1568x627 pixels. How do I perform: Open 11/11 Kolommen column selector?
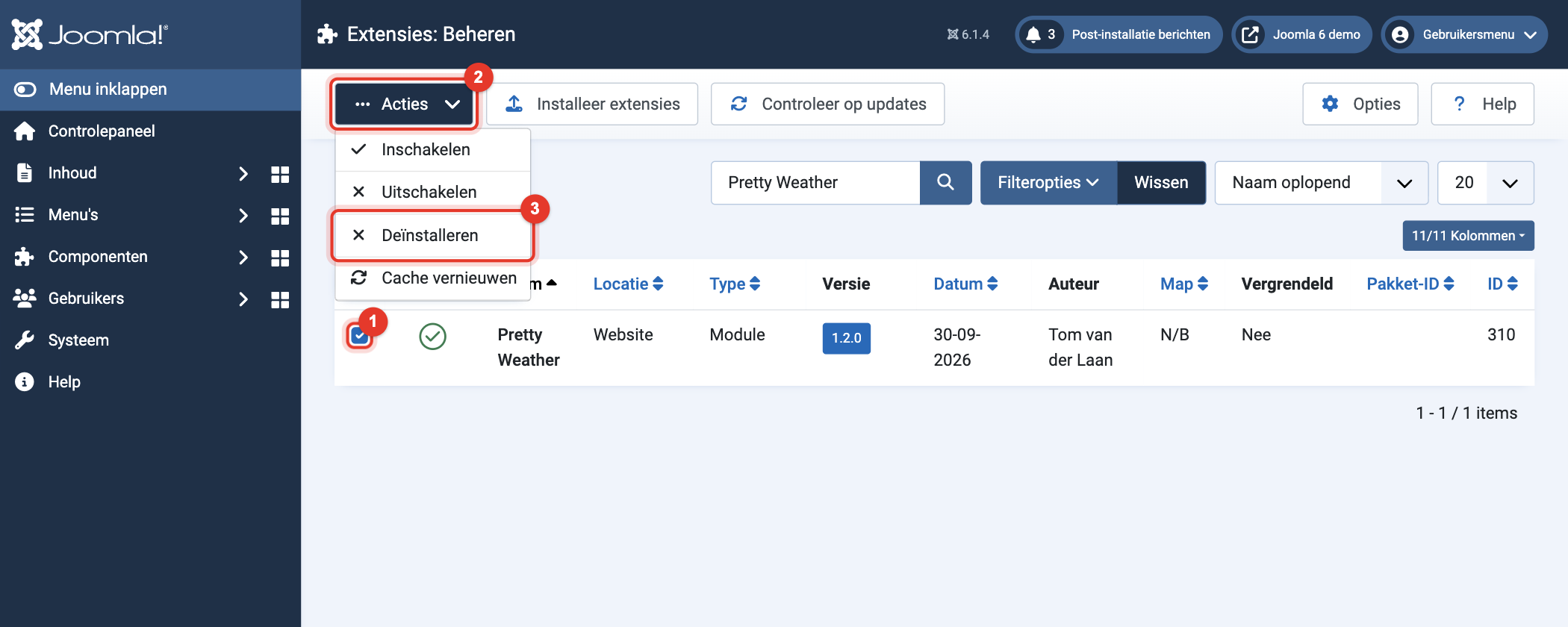(x=1468, y=236)
